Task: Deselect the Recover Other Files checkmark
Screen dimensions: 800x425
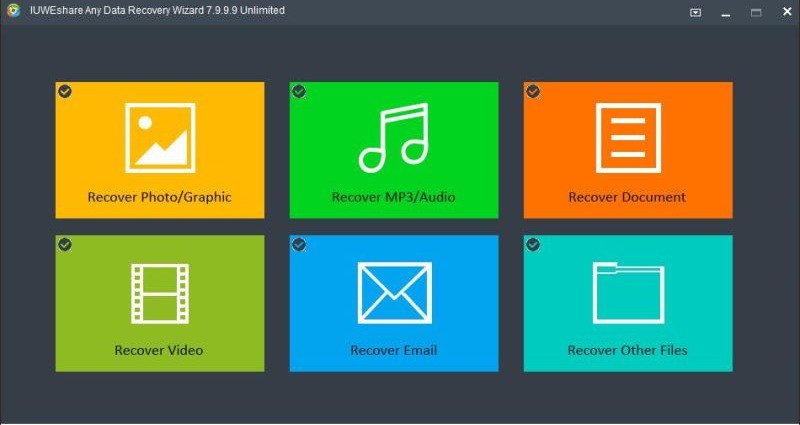Action: pyautogui.click(x=533, y=244)
